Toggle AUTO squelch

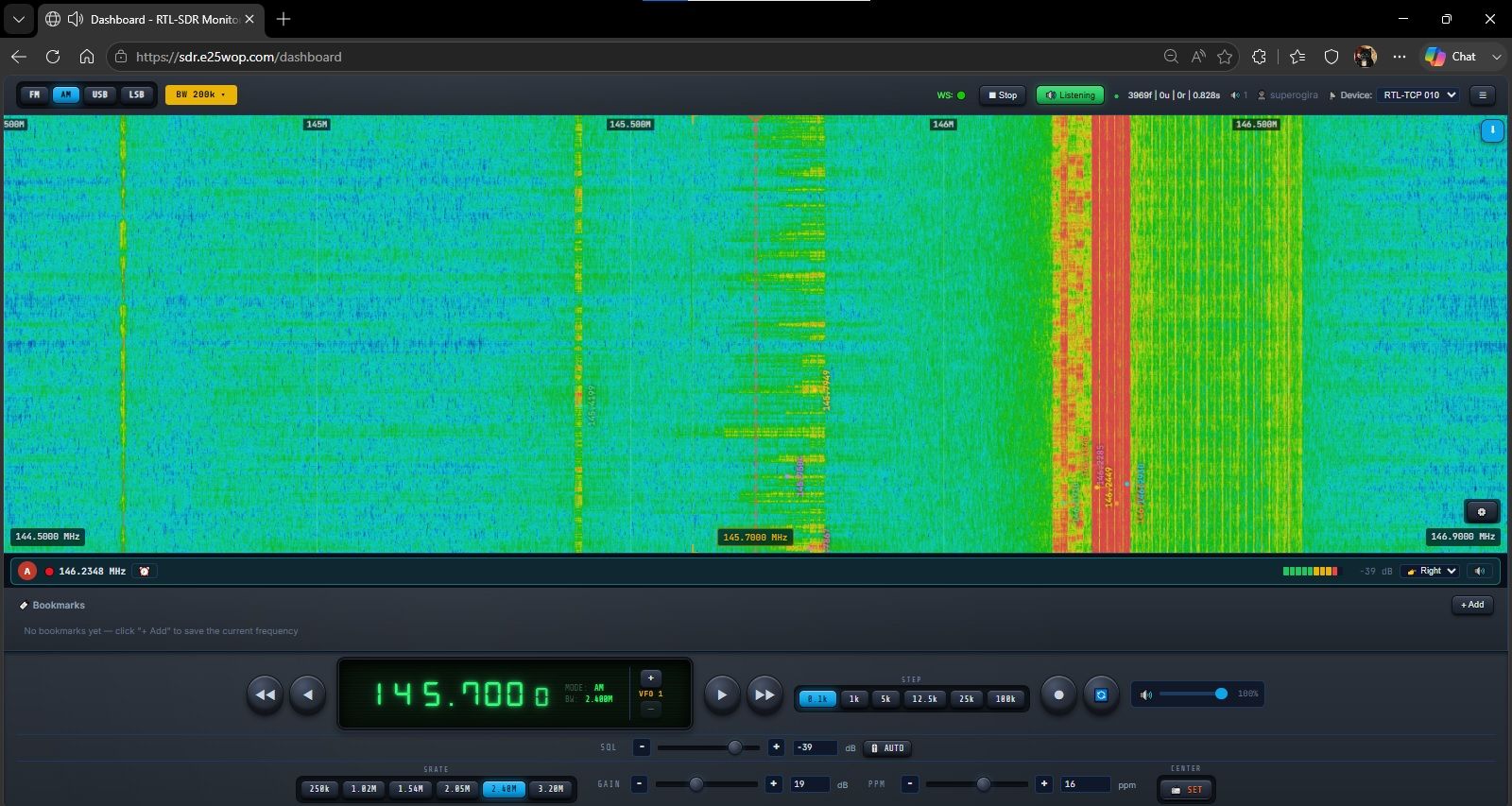tap(888, 747)
